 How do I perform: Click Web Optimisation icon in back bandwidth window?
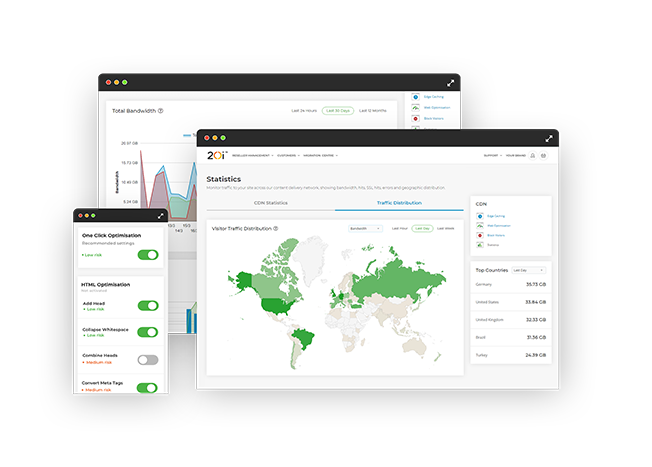pos(415,108)
